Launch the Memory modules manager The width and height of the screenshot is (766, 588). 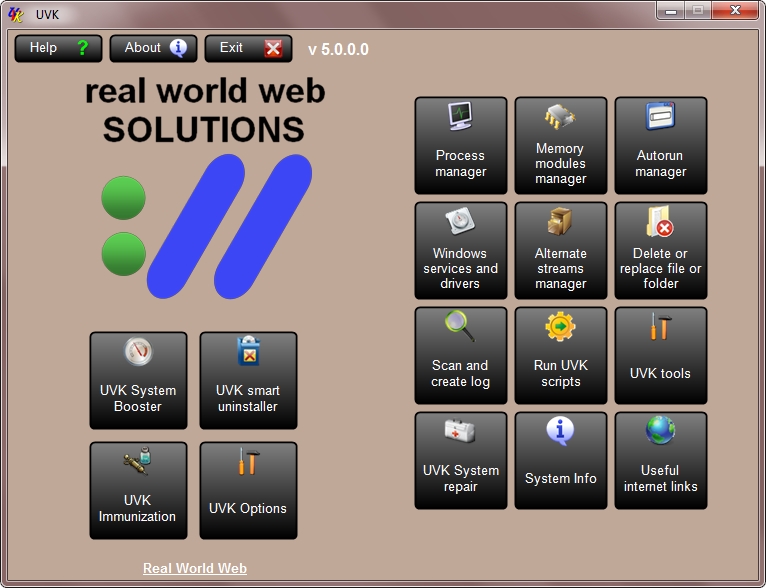point(560,145)
